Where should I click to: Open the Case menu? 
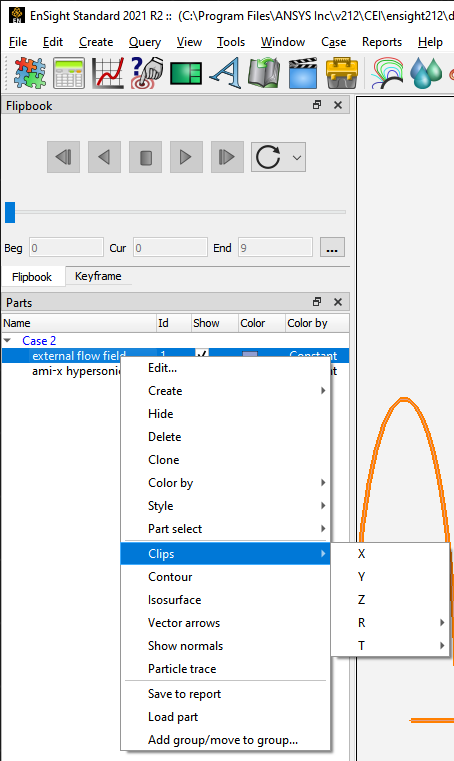coord(334,42)
